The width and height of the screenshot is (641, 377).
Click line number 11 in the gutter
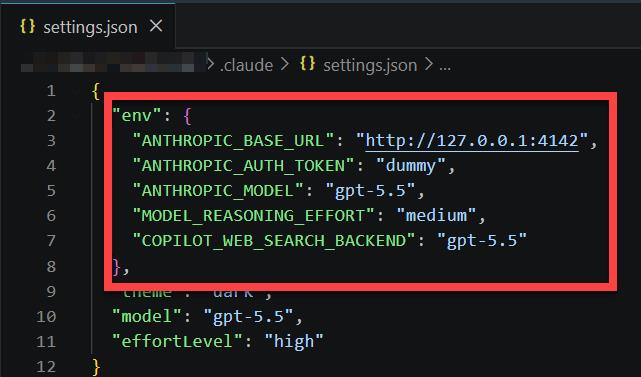pyautogui.click(x=46, y=341)
